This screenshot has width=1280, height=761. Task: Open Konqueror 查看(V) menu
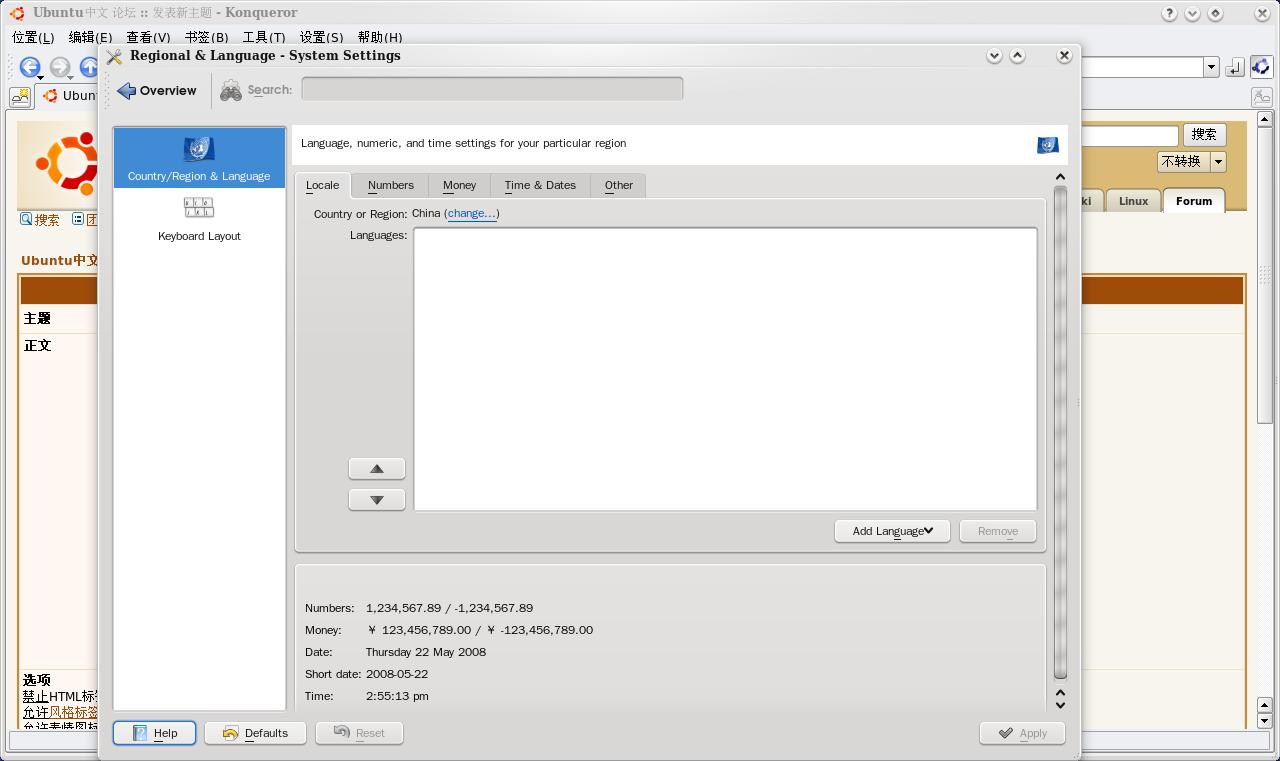[x=148, y=37]
